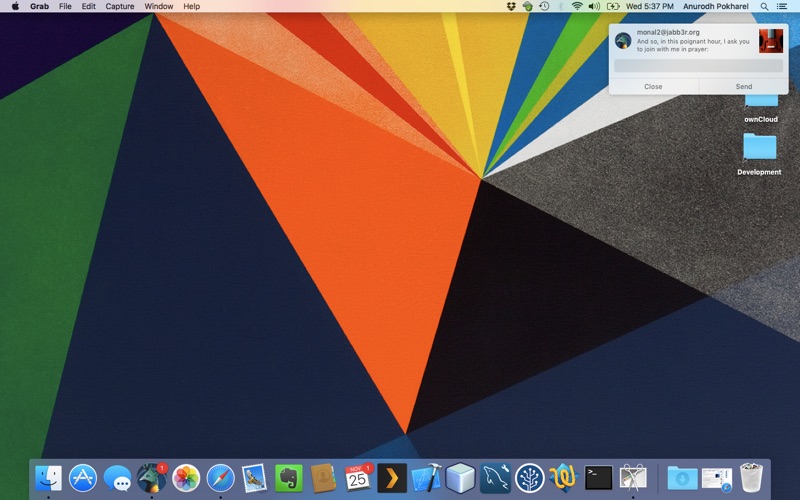Click the Dropbox menu bar icon
This screenshot has width=800, height=500.
point(511,6)
